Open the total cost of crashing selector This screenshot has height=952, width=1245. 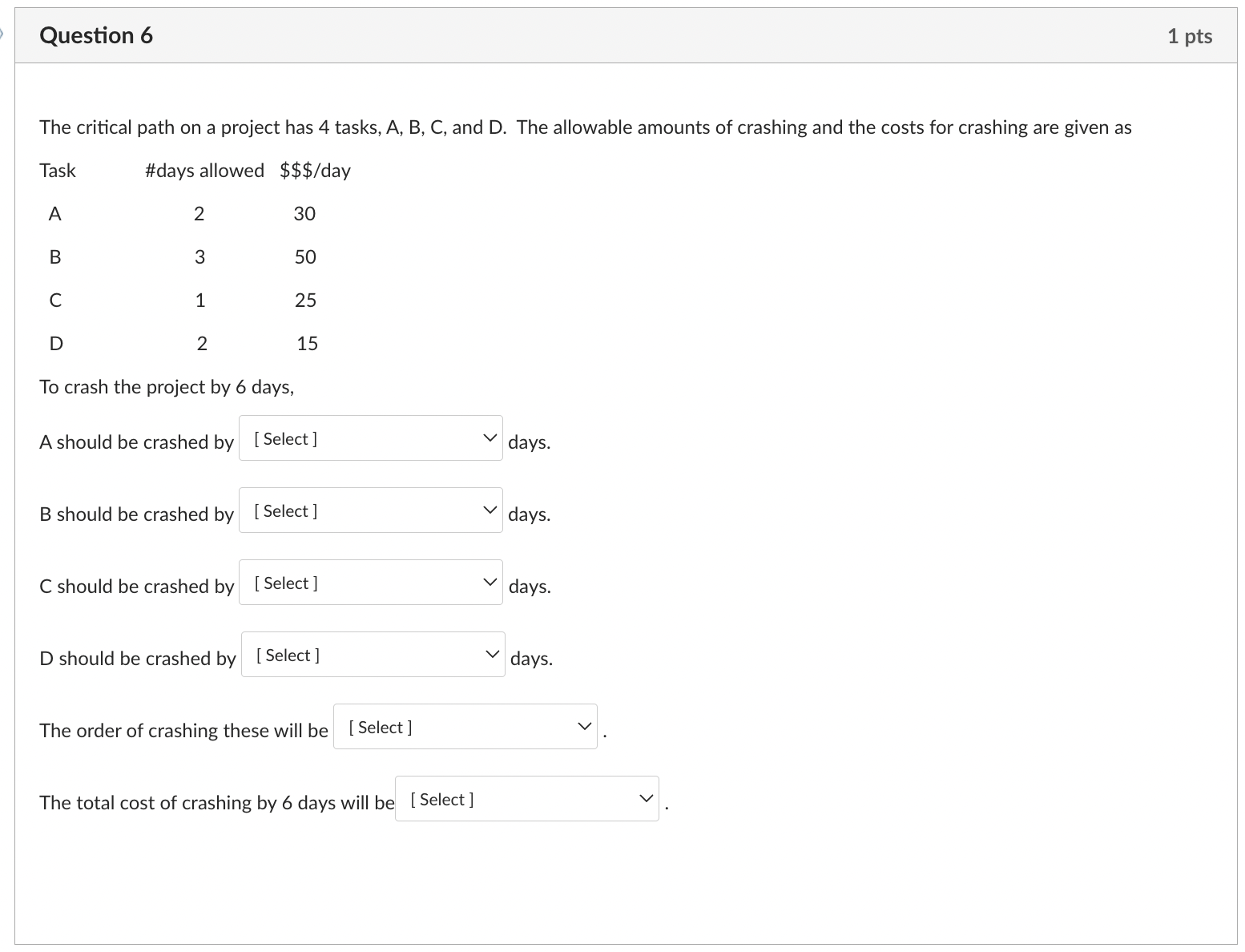click(526, 798)
